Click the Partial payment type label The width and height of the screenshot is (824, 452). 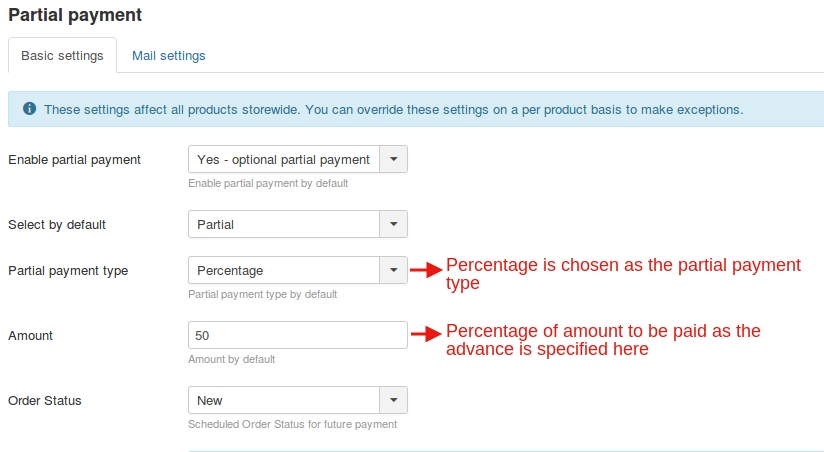pyautogui.click(x=68, y=270)
